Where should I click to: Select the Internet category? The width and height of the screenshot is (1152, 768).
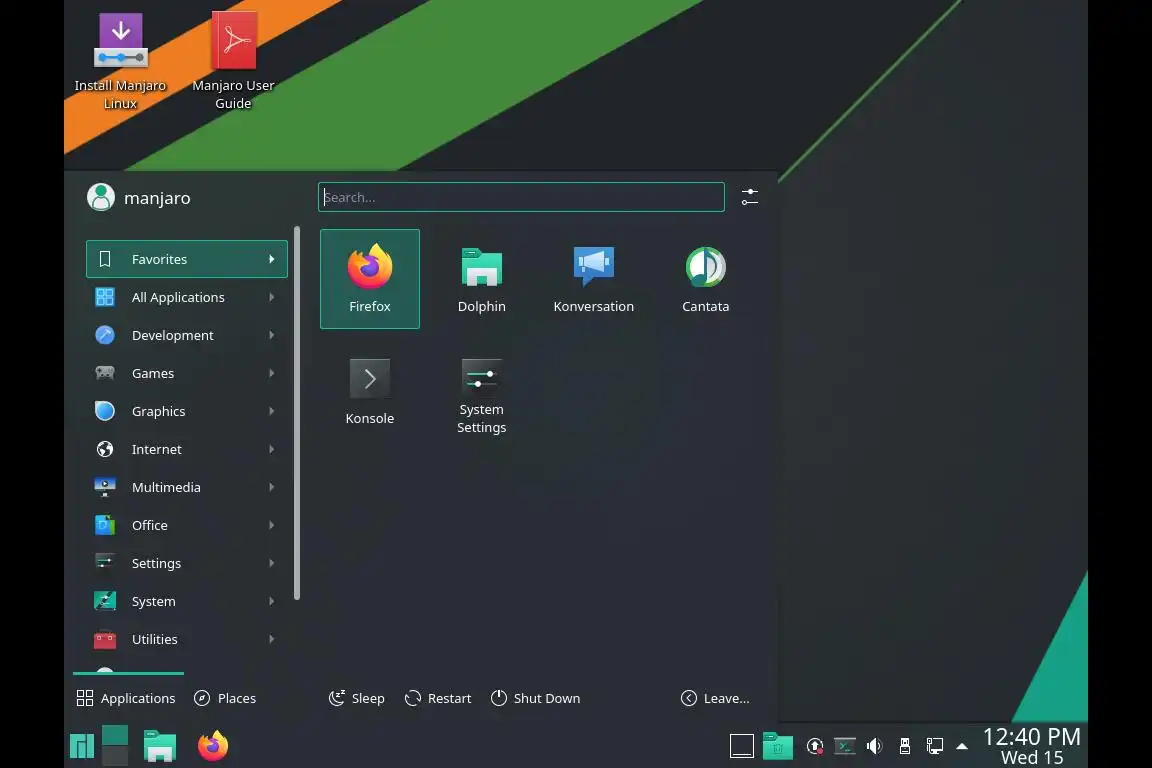click(x=187, y=449)
